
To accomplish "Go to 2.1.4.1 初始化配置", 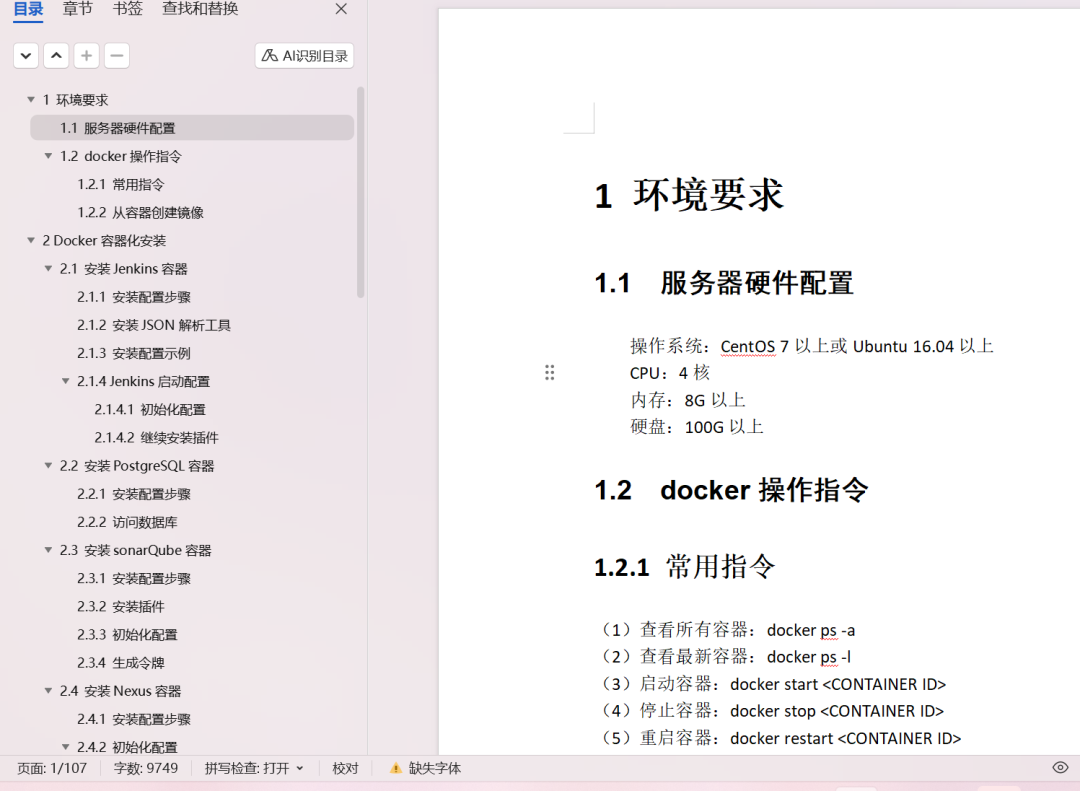I will (x=149, y=409).
